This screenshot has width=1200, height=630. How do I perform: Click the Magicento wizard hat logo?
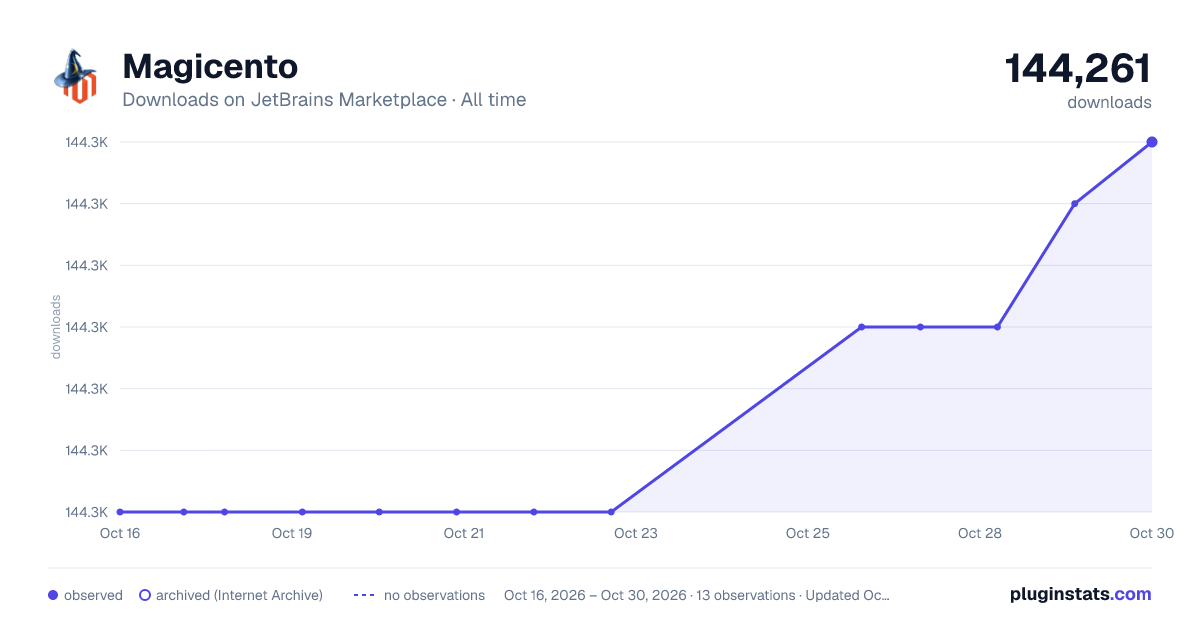click(x=75, y=76)
